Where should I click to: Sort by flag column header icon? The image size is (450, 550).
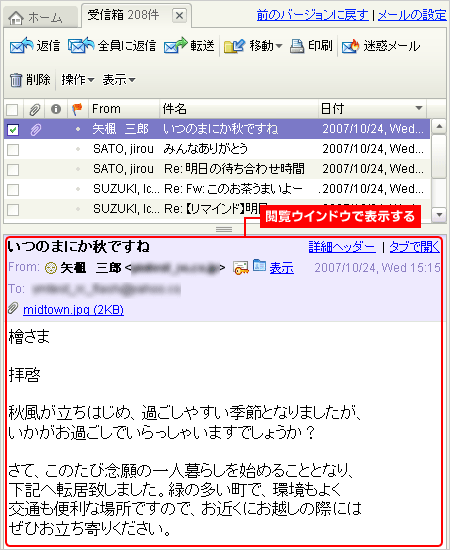tap(77, 109)
